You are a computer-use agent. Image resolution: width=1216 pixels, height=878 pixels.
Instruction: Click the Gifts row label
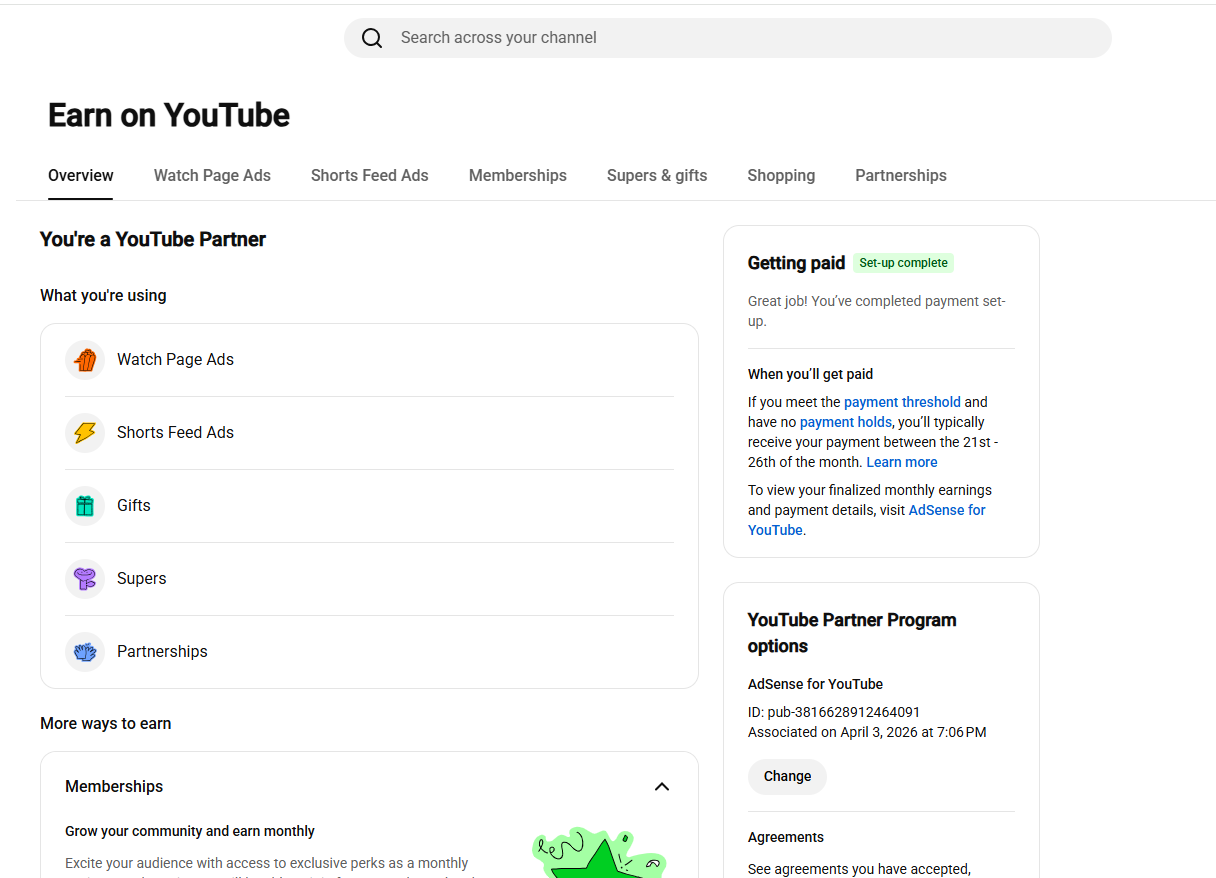[134, 506]
